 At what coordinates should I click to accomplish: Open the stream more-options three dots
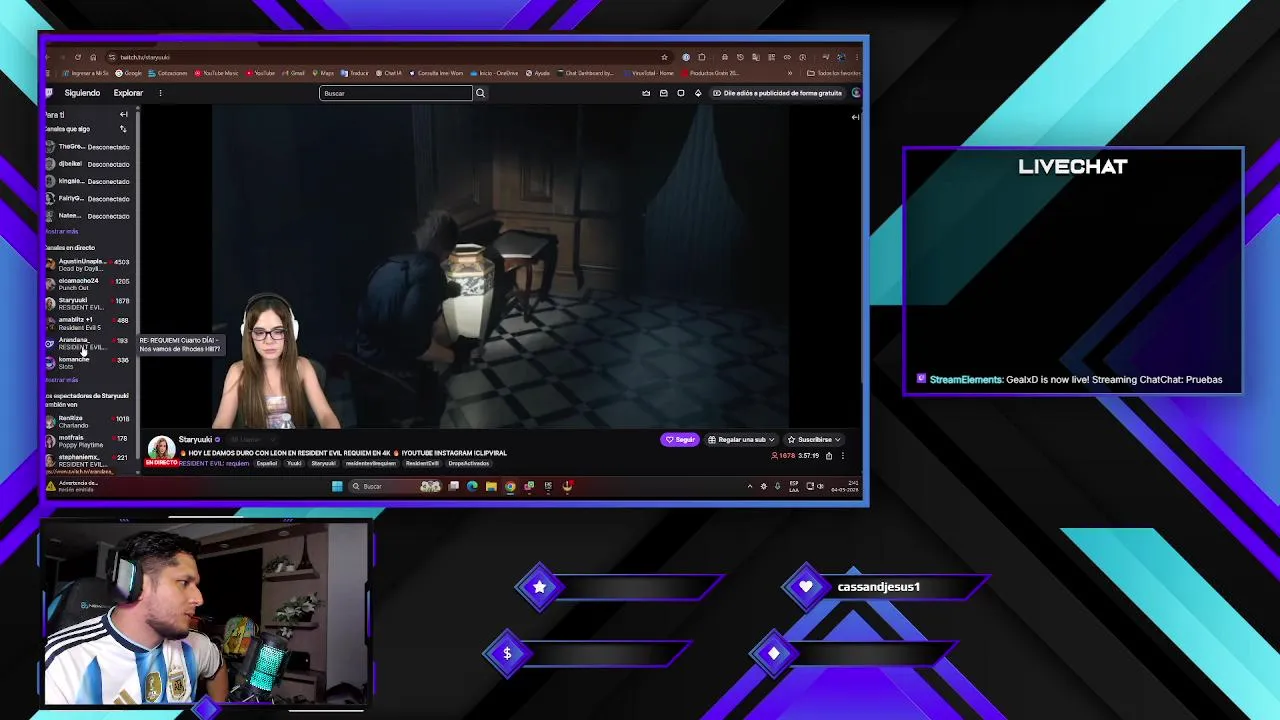pyautogui.click(x=842, y=456)
